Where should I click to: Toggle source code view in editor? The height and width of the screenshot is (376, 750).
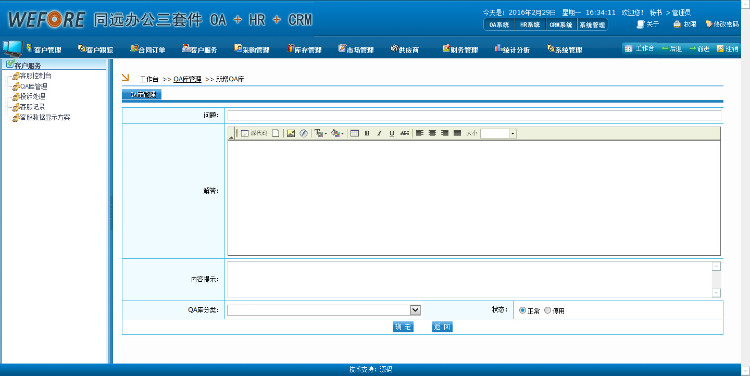tap(254, 133)
